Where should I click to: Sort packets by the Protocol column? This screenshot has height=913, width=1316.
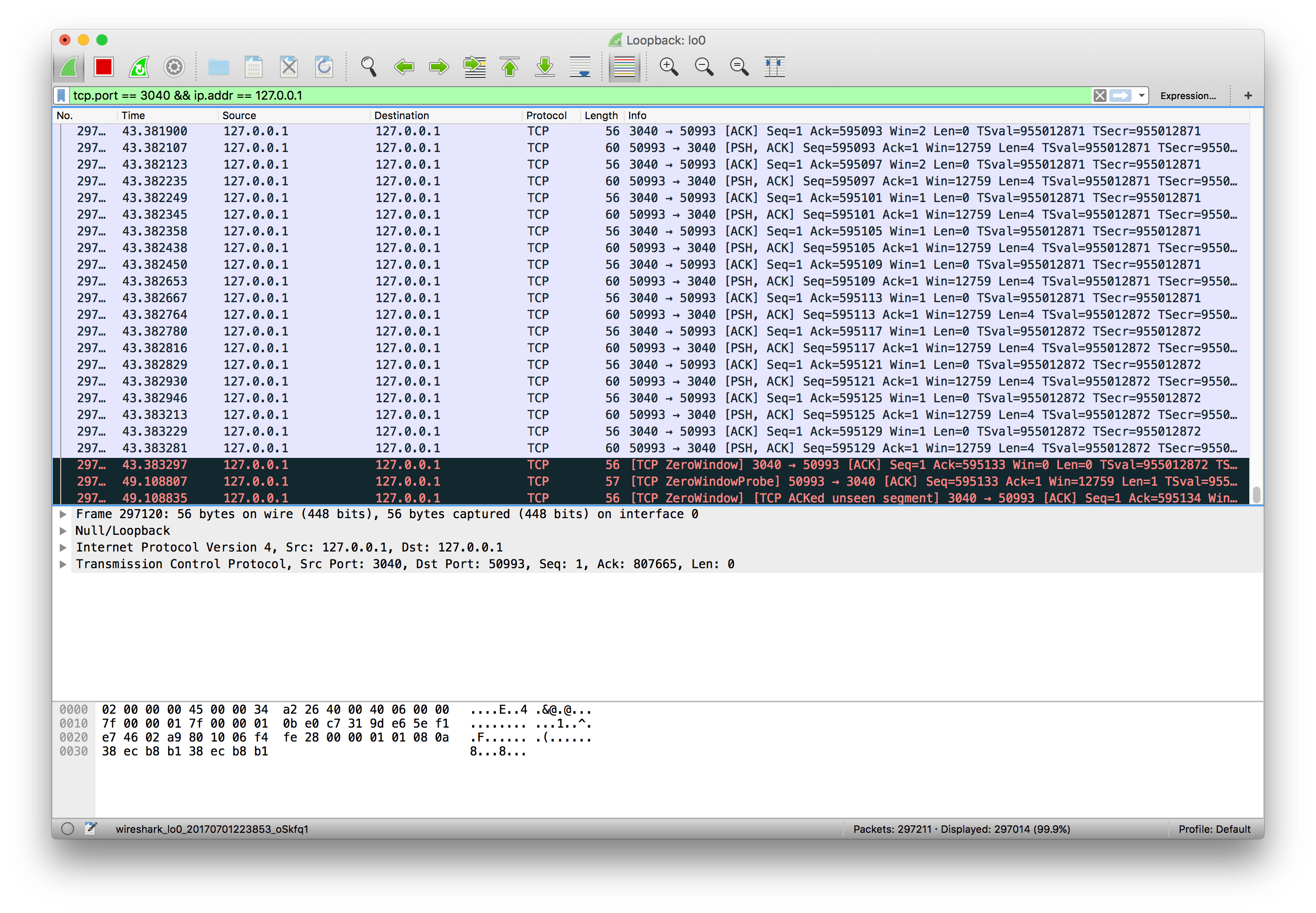(551, 115)
